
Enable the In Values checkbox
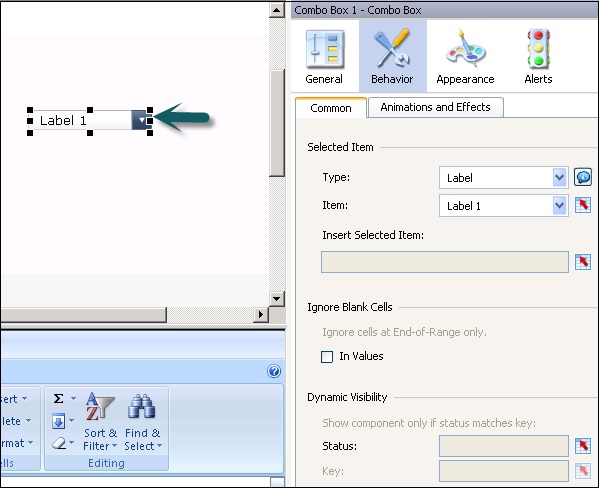[x=327, y=356]
